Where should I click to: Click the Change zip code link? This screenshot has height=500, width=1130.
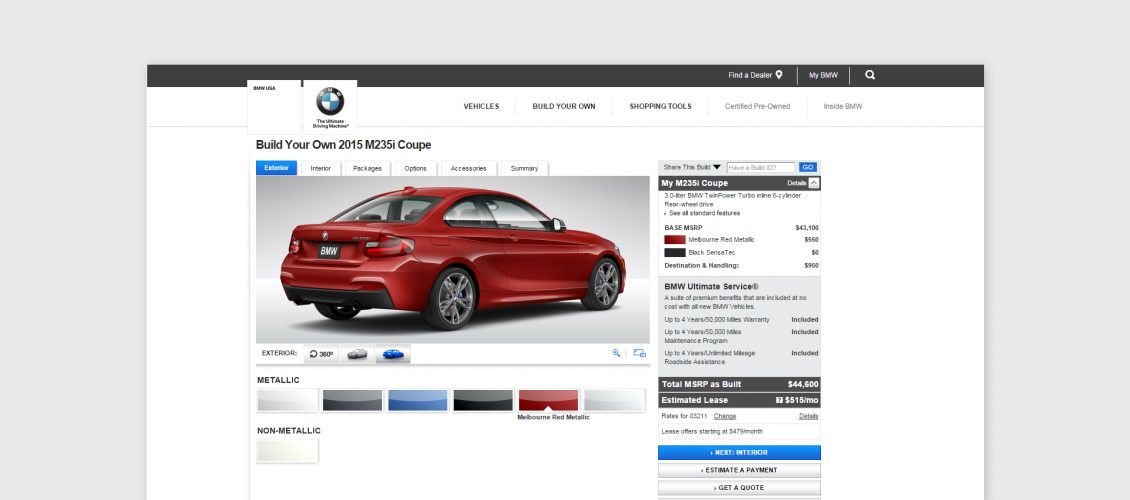click(725, 416)
